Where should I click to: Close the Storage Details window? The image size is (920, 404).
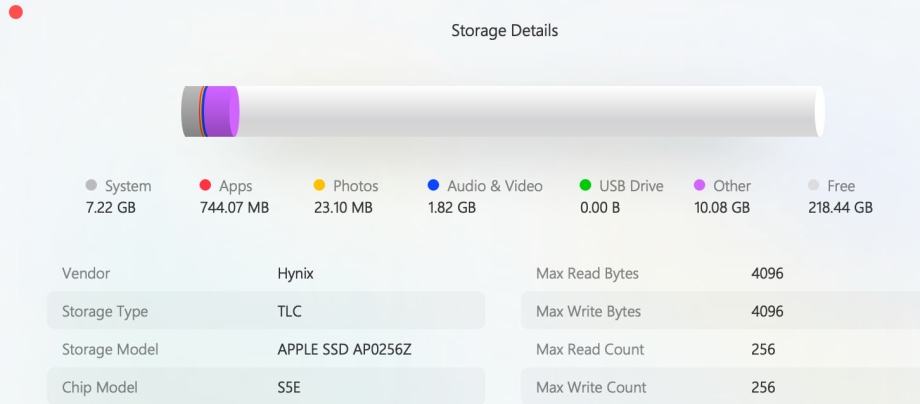pyautogui.click(x=15, y=12)
